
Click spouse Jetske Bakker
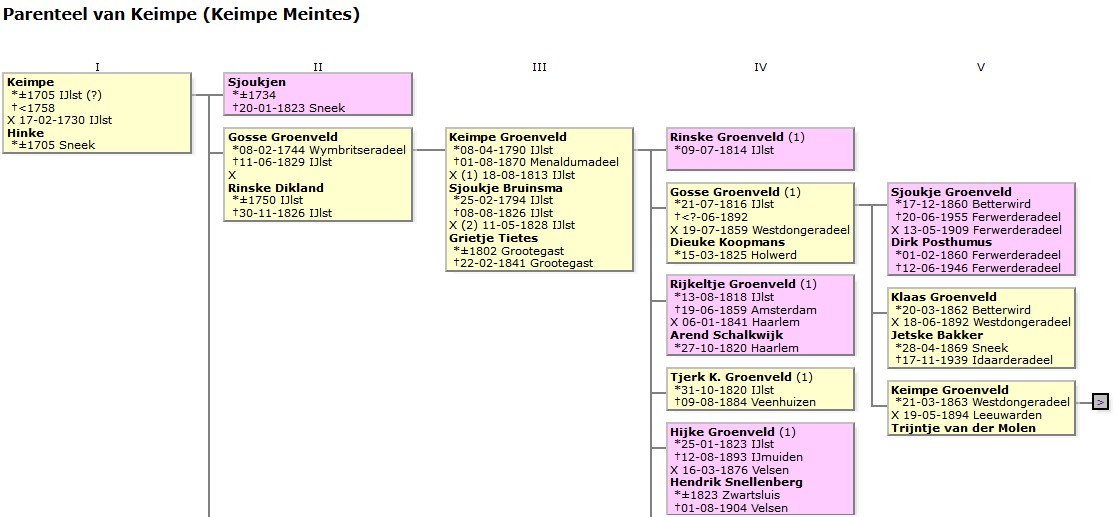937,335
